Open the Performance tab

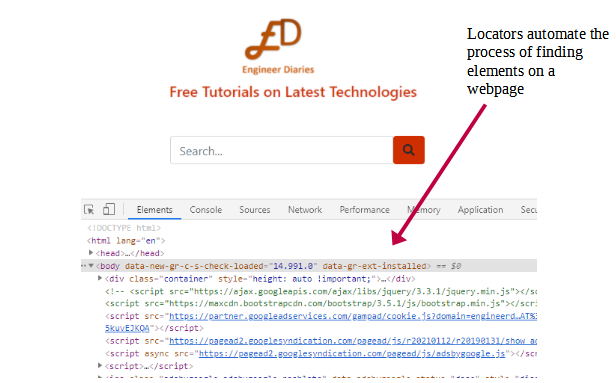coord(365,210)
